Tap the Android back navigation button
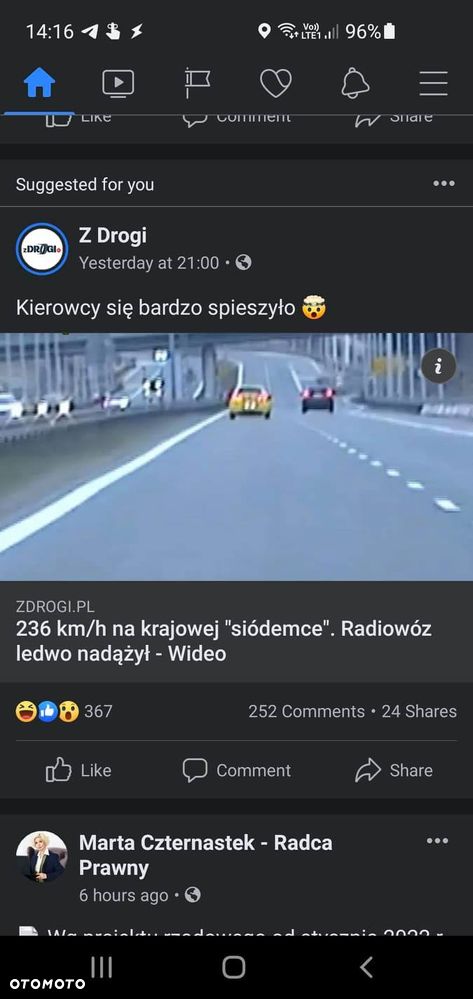This screenshot has height=999, width=473. tap(366, 967)
